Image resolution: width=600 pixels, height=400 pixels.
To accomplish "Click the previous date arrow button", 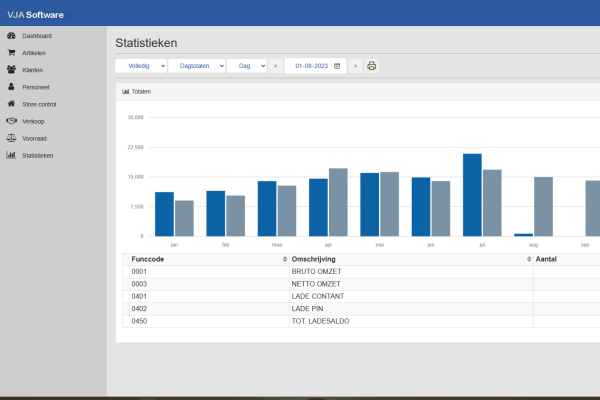I will pyautogui.click(x=275, y=66).
